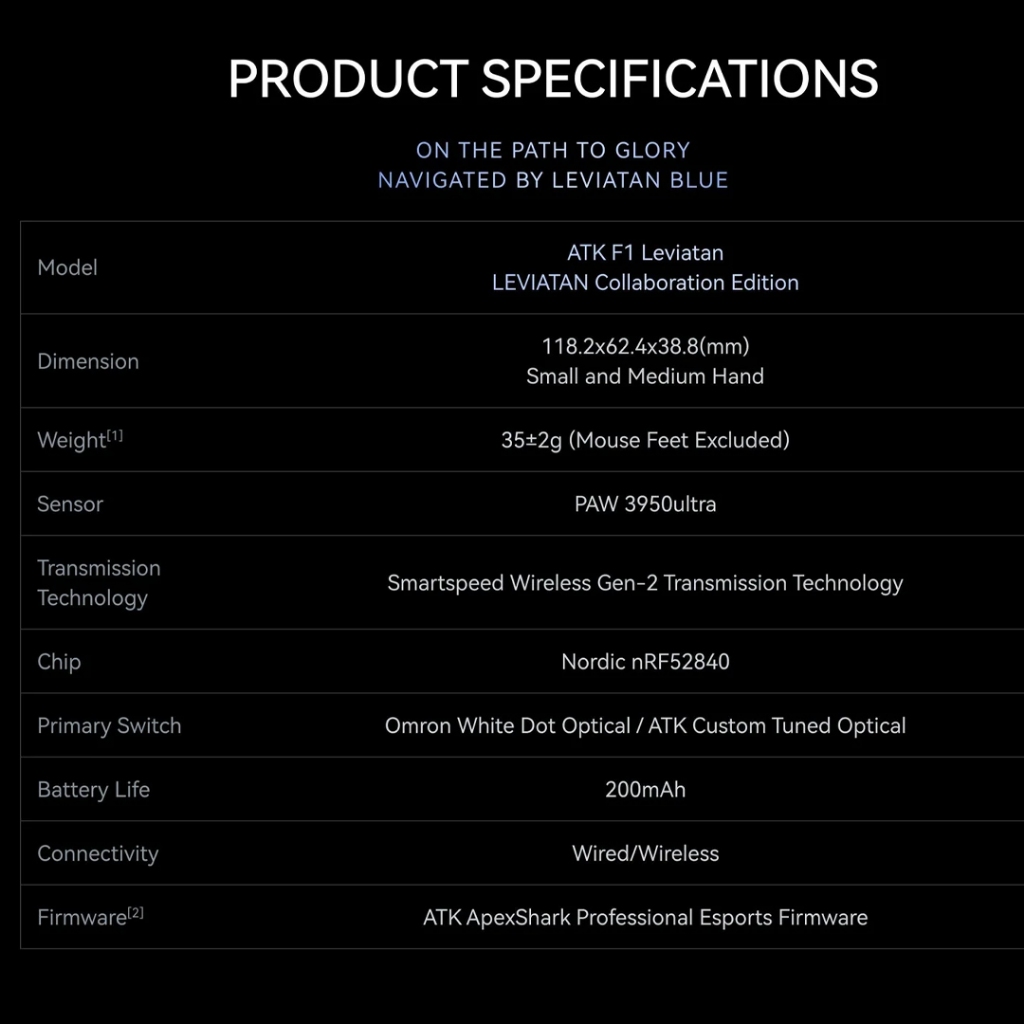Click the "Nordic nRF52840" chip value

pyautogui.click(x=645, y=662)
